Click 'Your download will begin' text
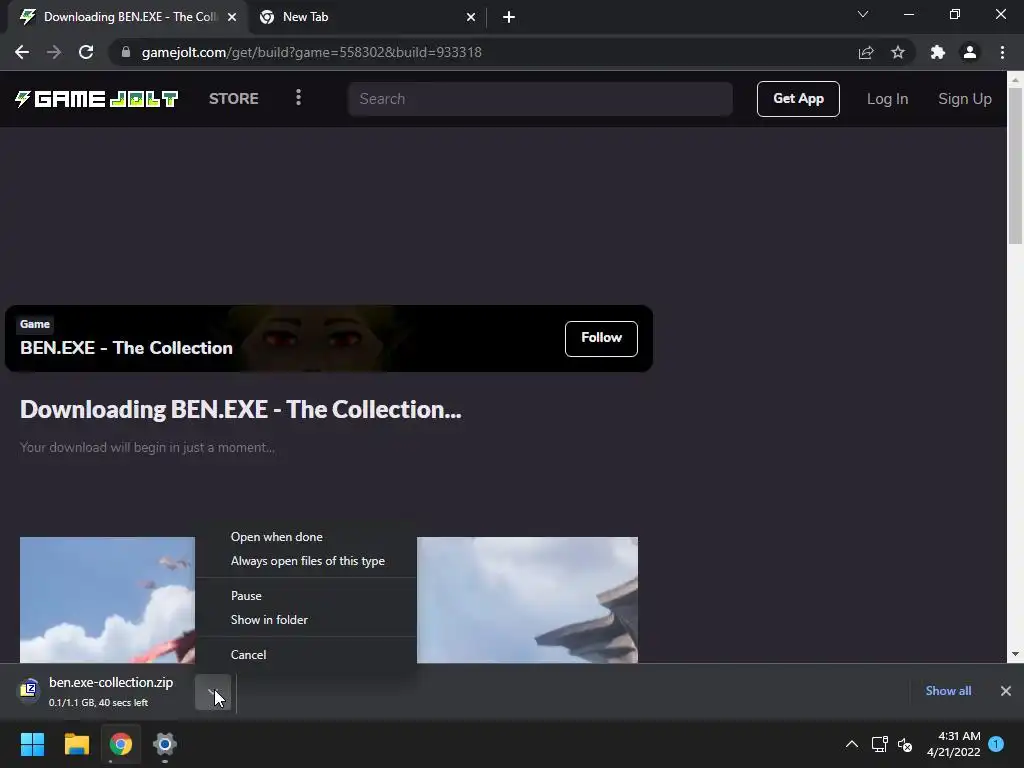Viewport: 1024px width, 768px height. point(147,447)
